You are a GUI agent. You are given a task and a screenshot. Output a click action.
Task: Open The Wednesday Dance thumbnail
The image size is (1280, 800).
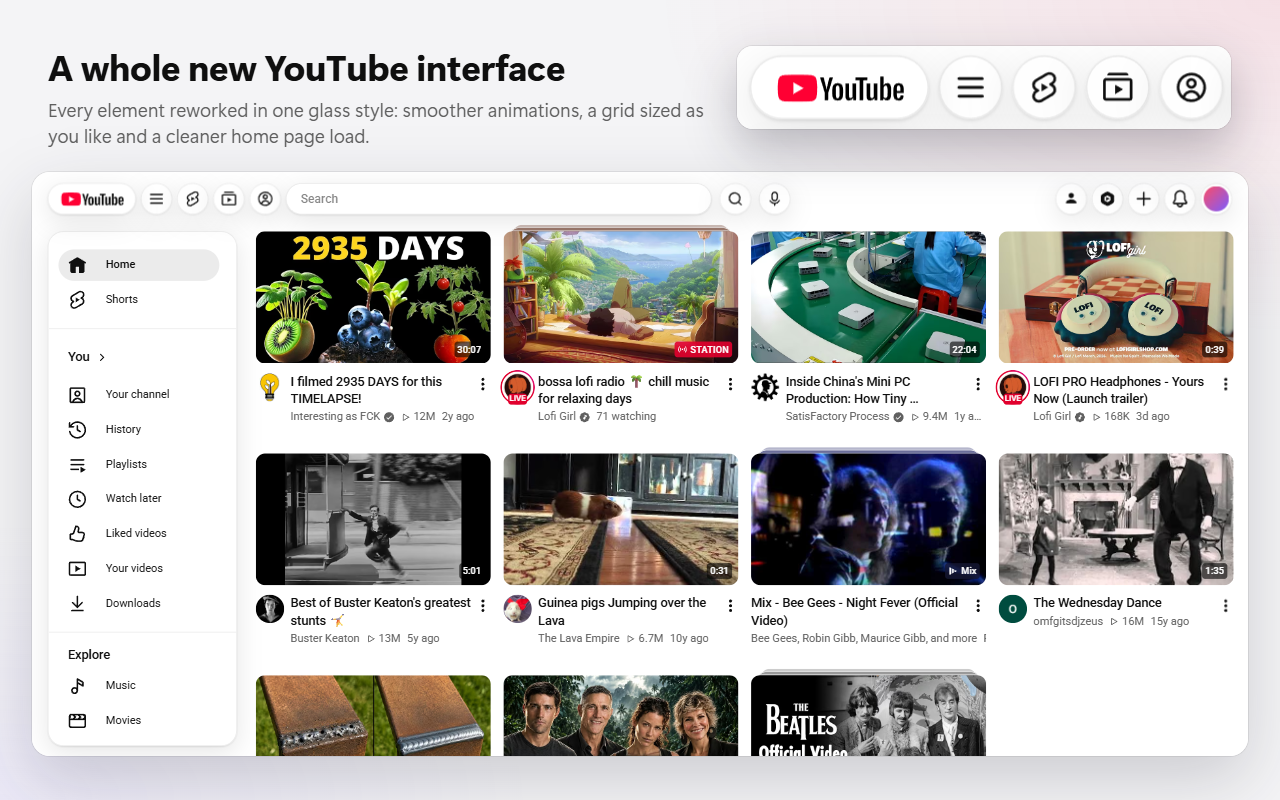(x=1116, y=519)
